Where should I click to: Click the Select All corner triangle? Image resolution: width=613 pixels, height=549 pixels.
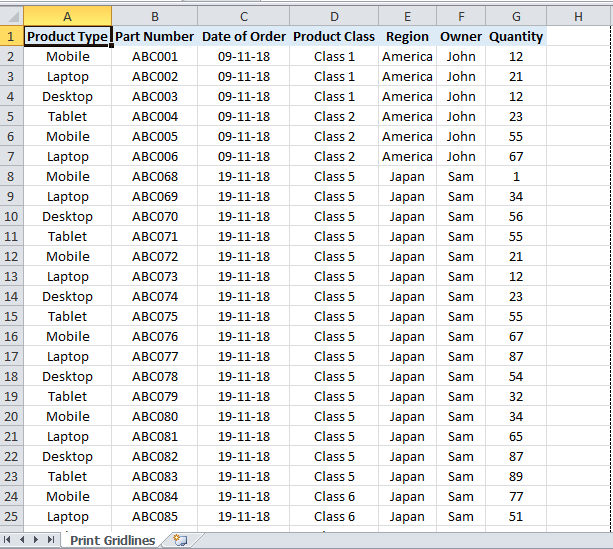[12, 16]
